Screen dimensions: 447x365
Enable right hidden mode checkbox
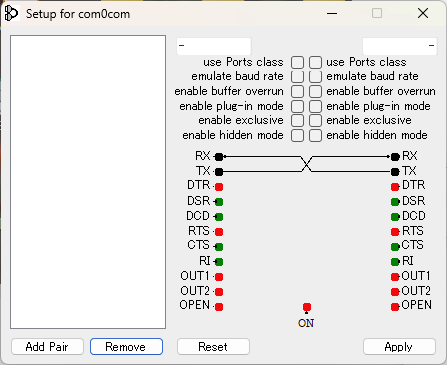(315, 136)
